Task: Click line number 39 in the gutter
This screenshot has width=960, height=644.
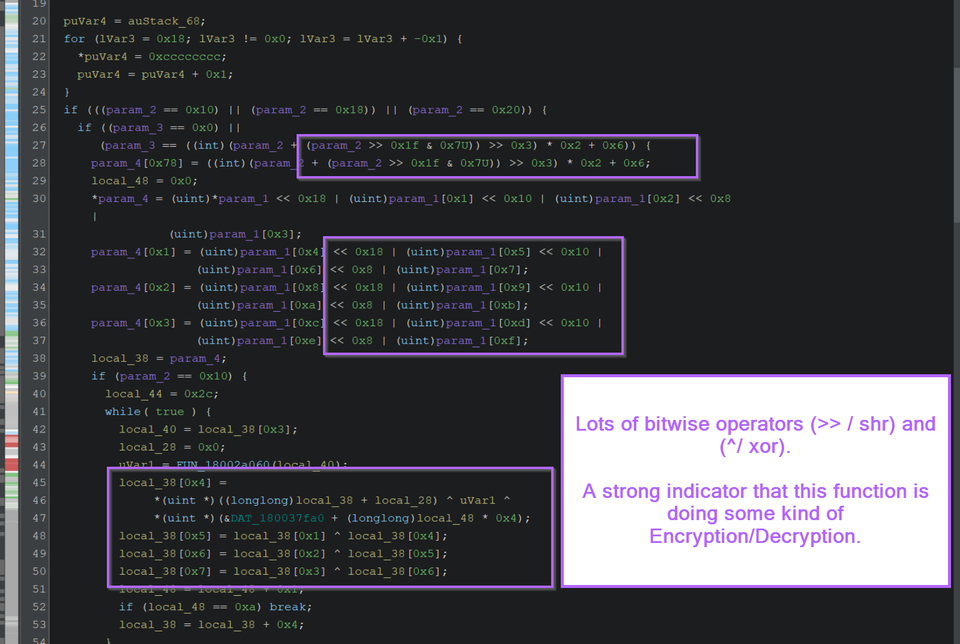Action: point(39,376)
